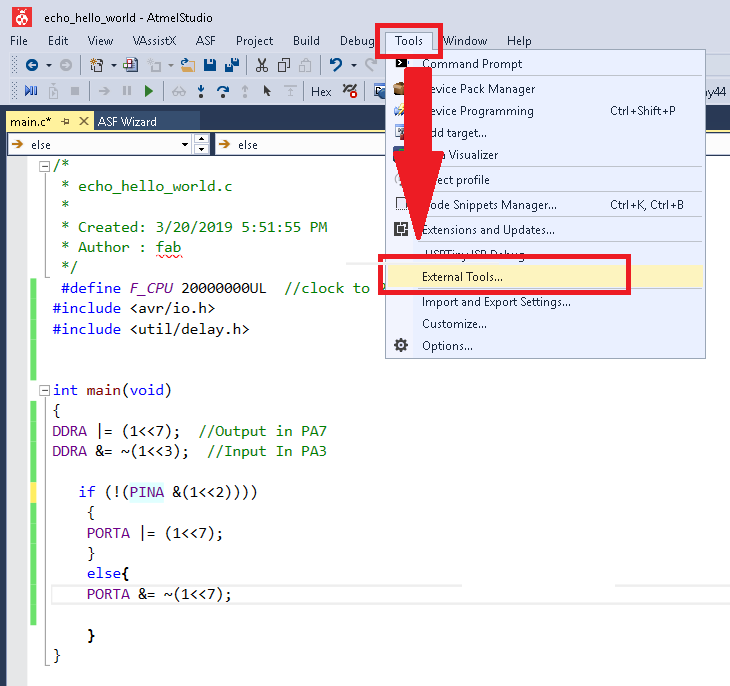Open the Build menu
730x686 pixels.
coord(306,41)
